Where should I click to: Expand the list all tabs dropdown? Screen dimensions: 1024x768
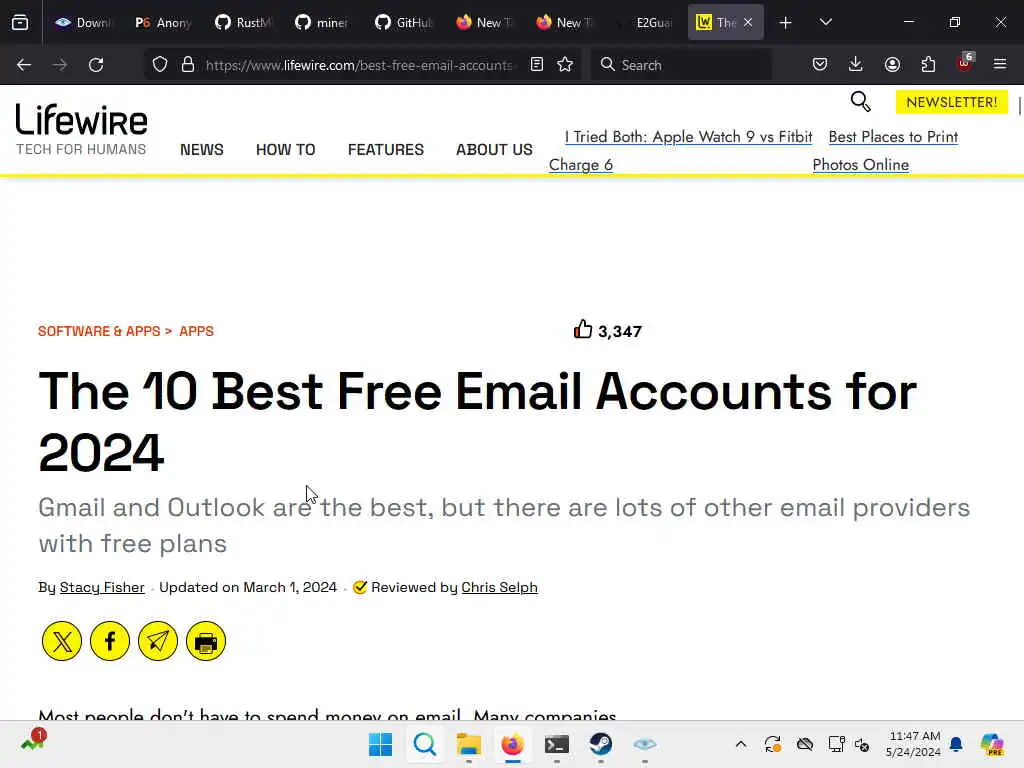pos(826,23)
